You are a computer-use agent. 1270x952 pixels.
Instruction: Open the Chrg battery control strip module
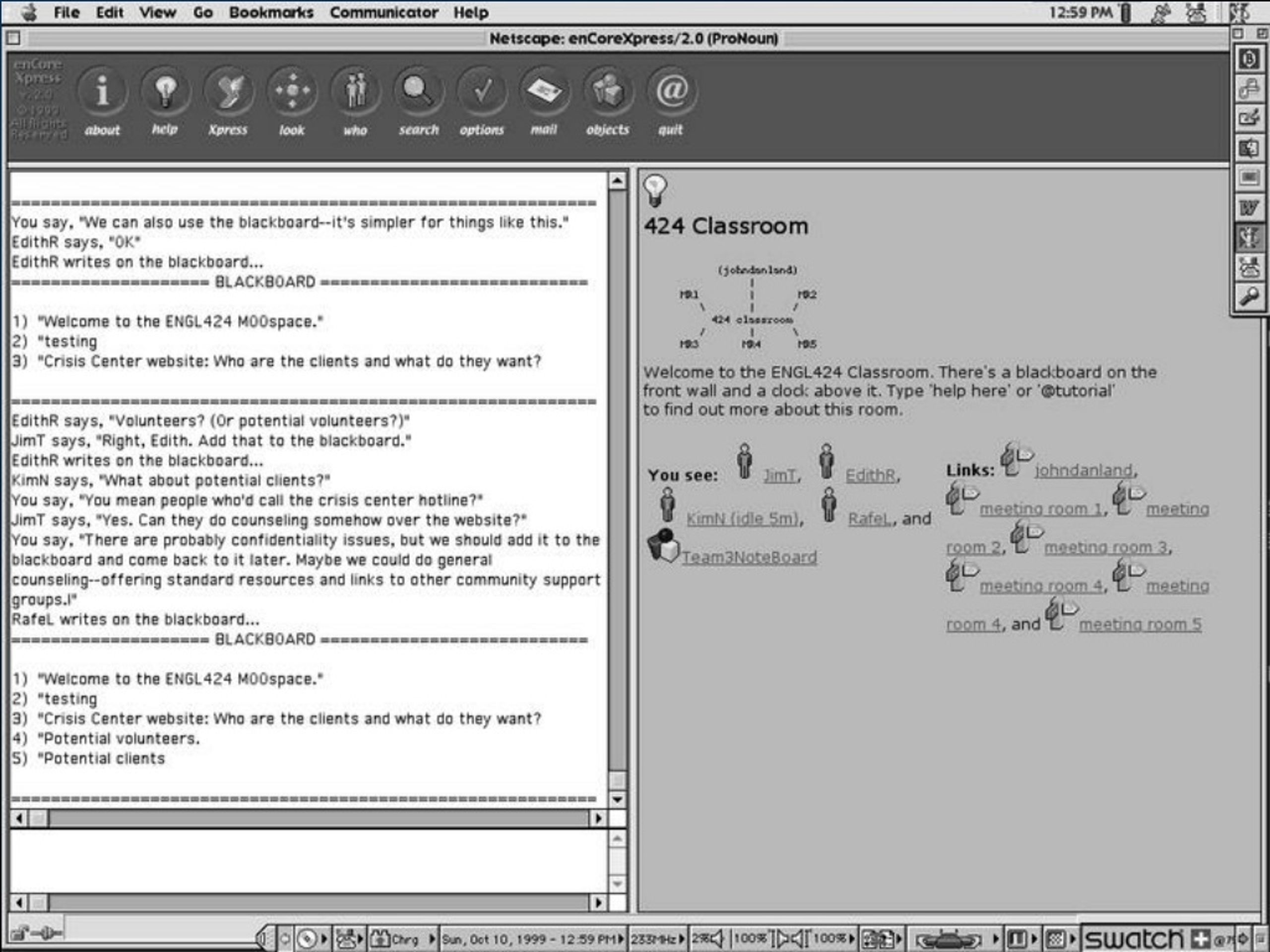(403, 939)
